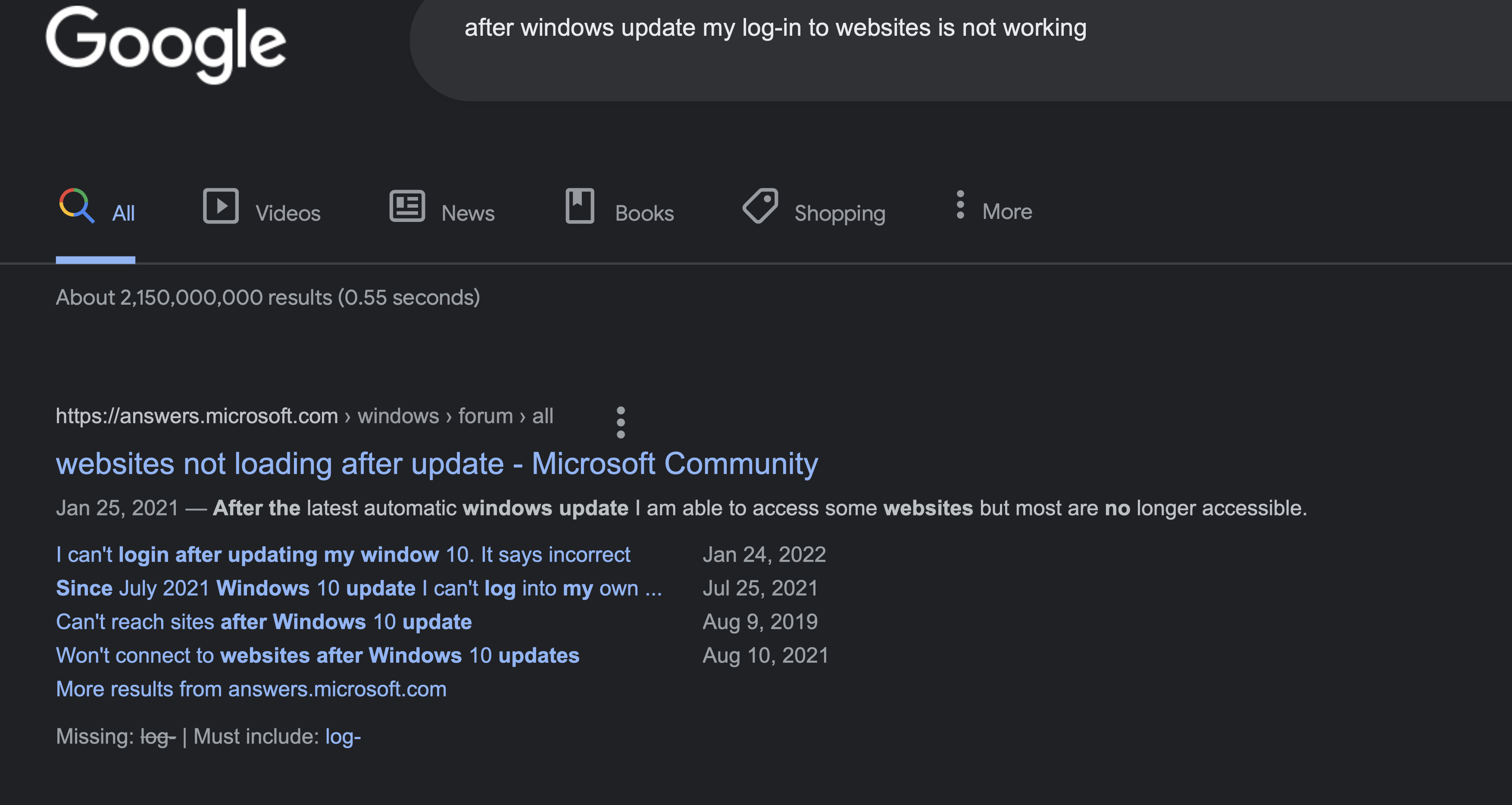Switch to the Shopping tab

pyautogui.click(x=839, y=213)
